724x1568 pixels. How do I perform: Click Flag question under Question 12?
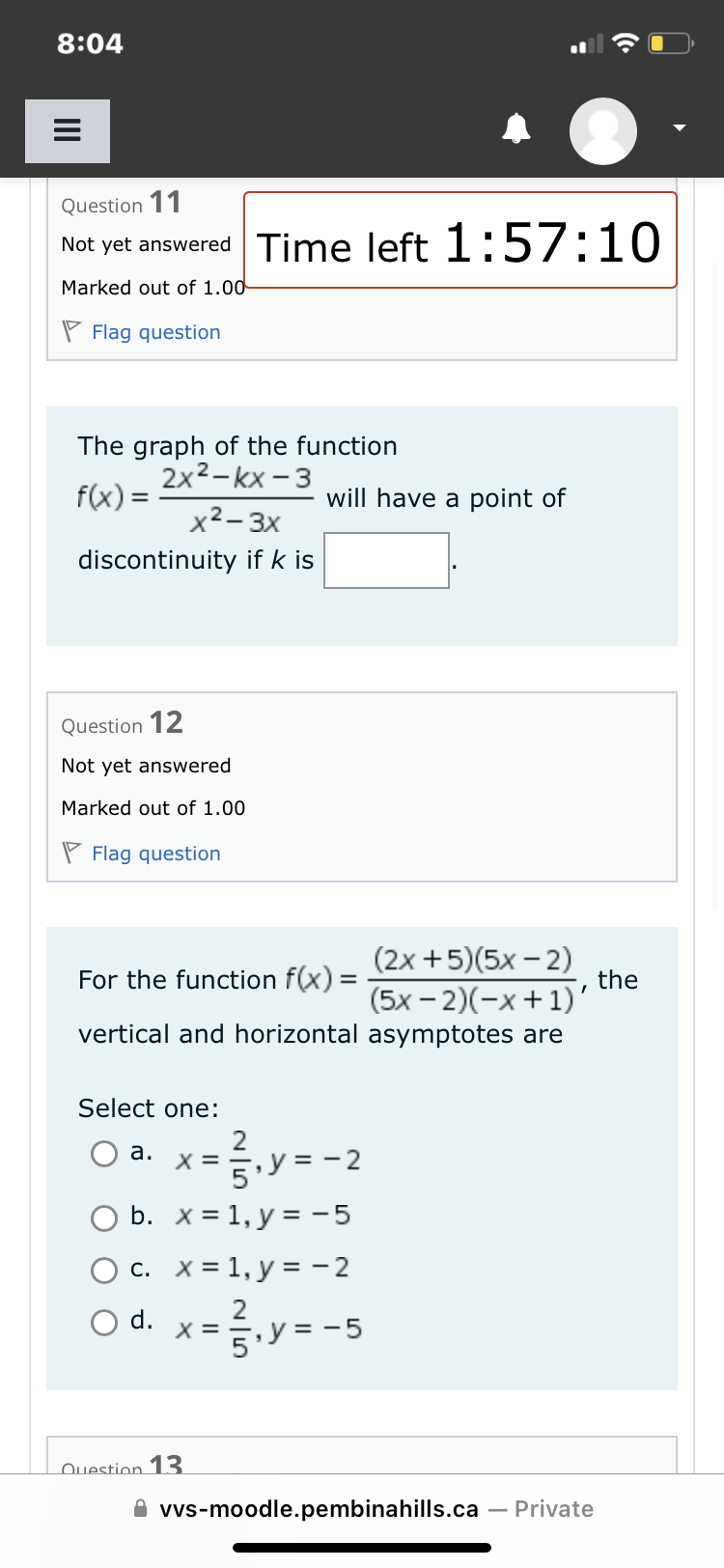pyautogui.click(x=155, y=853)
